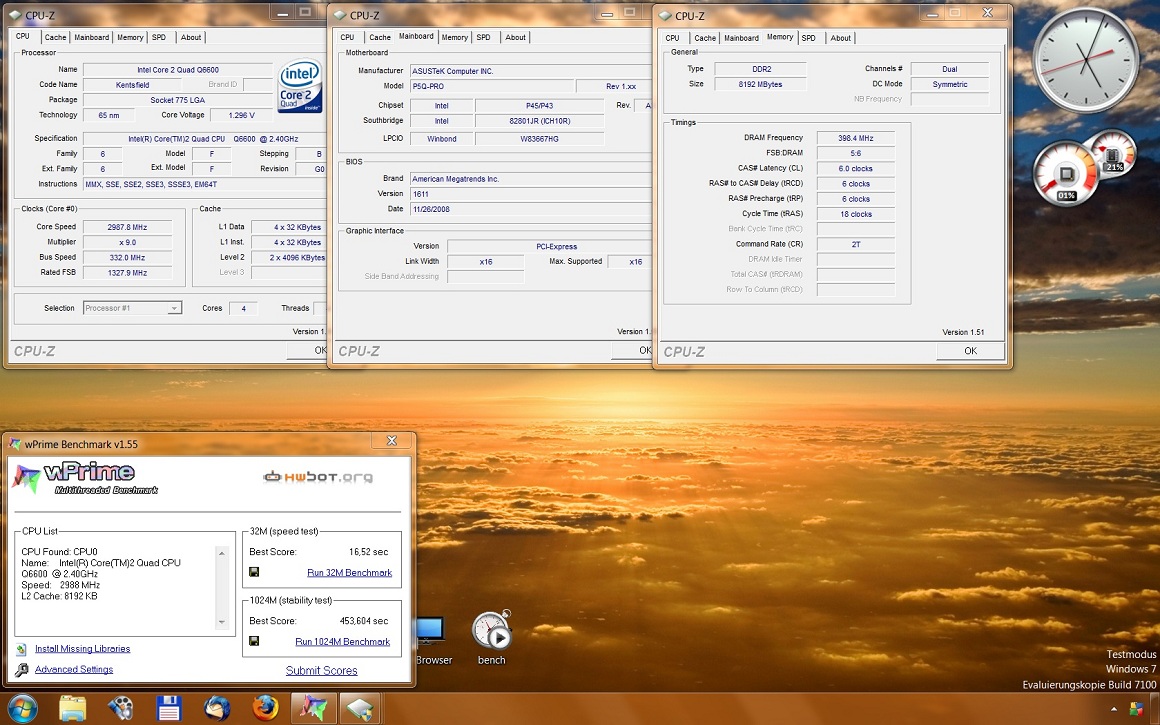This screenshot has height=725, width=1160.
Task: Click the title icon of the wPrime window
Action: click(15, 444)
